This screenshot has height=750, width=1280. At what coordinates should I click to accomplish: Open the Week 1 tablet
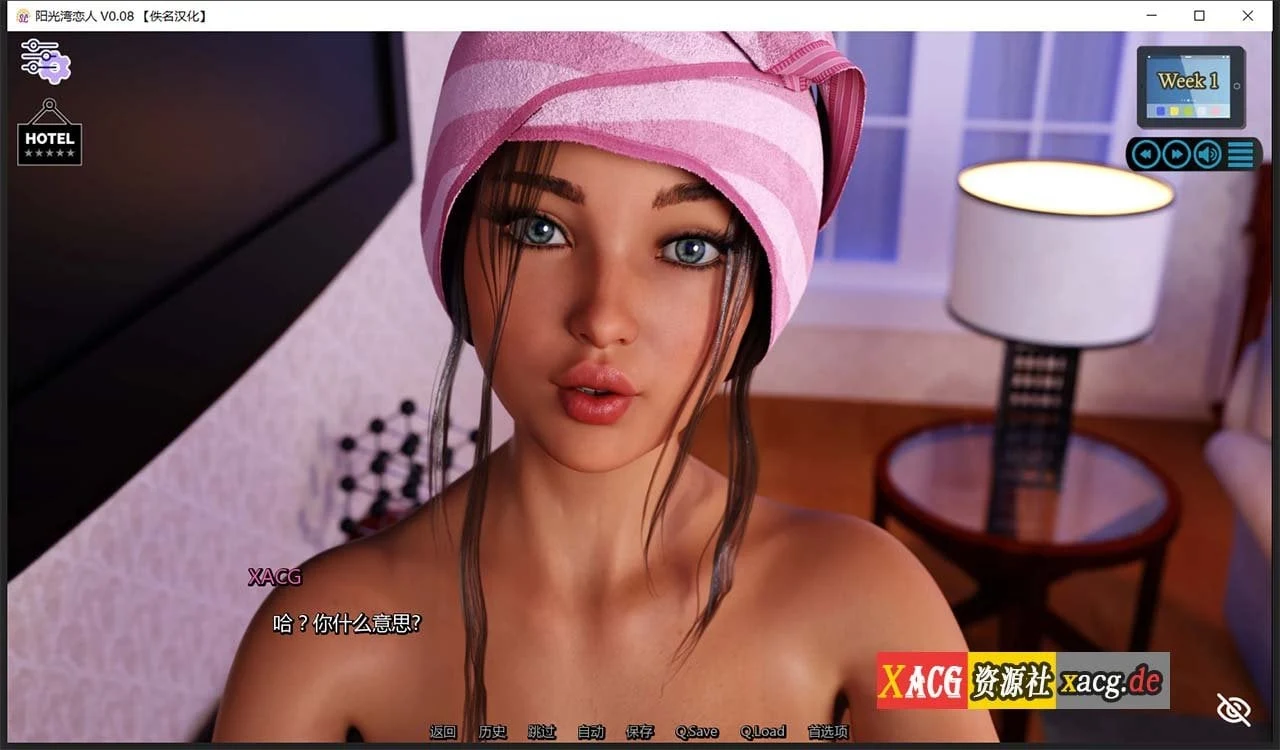[x=1191, y=86]
